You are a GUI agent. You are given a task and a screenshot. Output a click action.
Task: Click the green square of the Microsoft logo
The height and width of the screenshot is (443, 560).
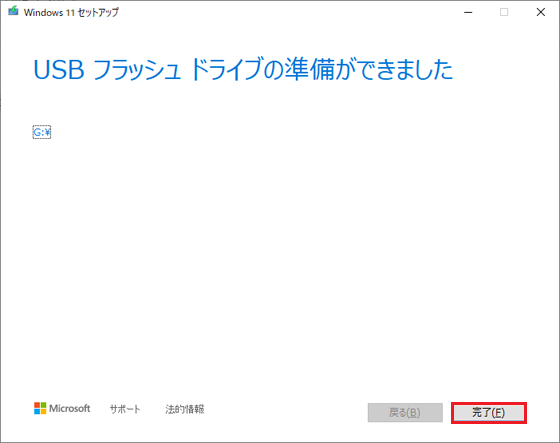(43, 405)
